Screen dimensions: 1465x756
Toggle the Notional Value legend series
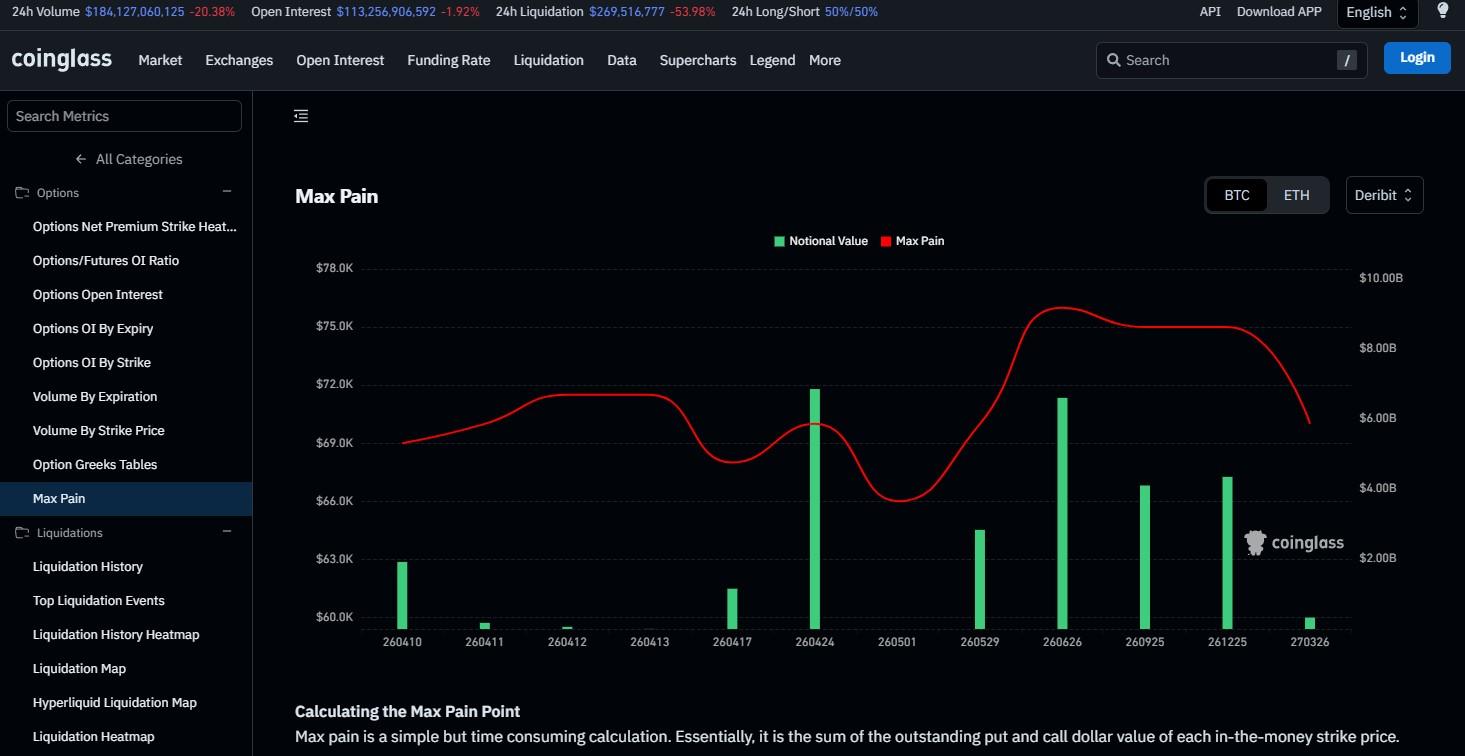(820, 241)
